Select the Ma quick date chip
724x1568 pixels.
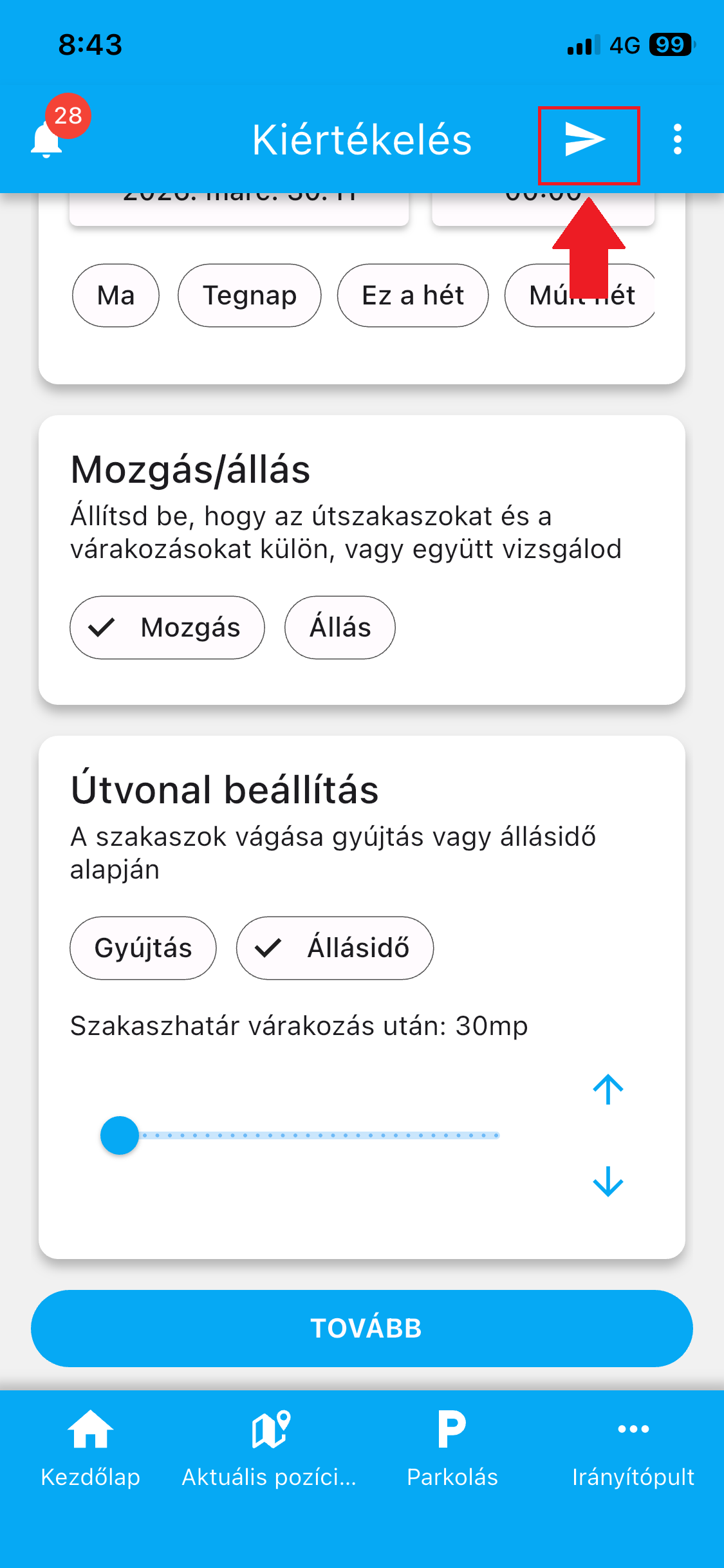(116, 295)
